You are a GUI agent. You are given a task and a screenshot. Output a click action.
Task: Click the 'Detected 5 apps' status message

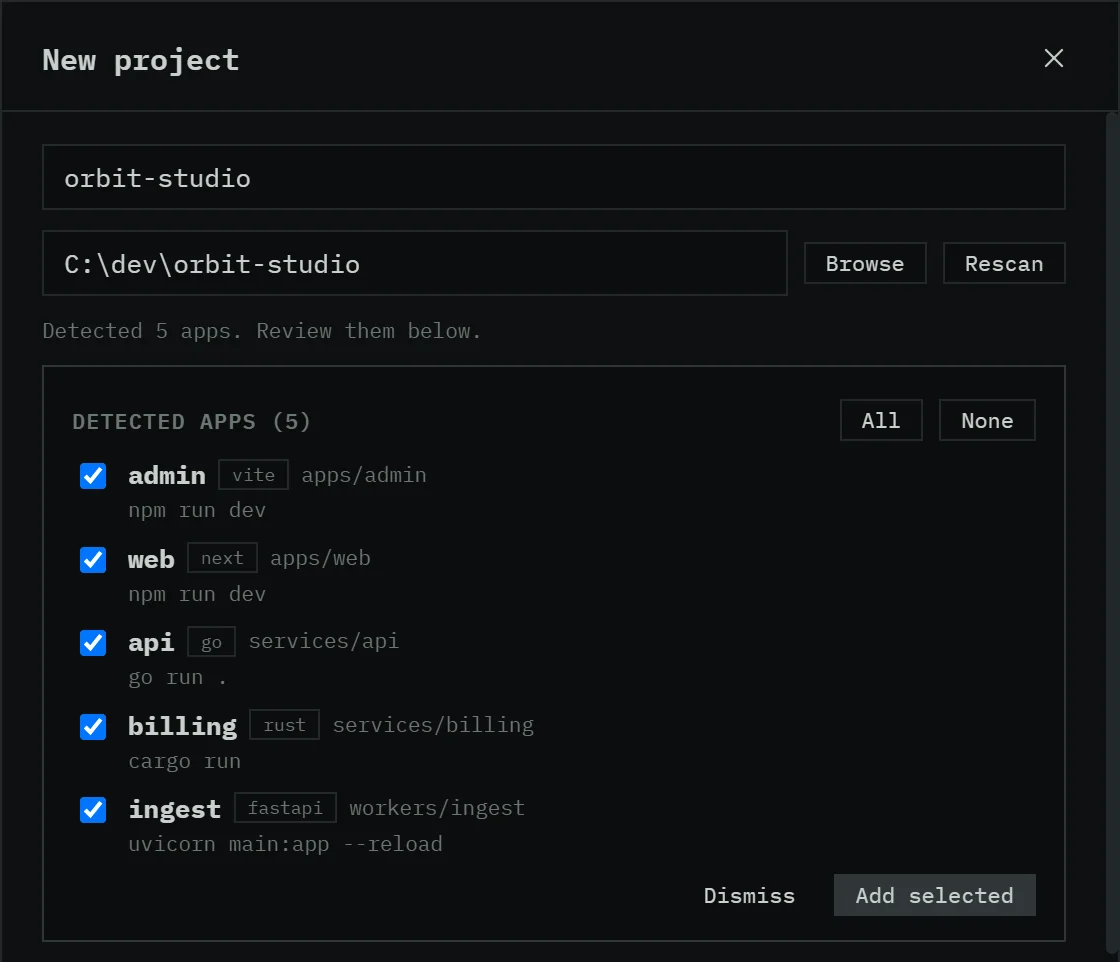261,331
